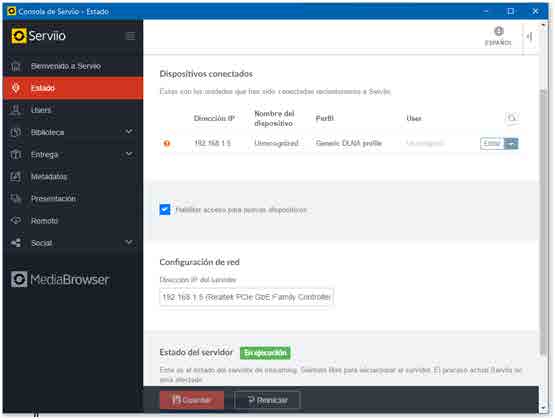Expand the Biblioteca submenu chevron
Viewport: 555px width, 419px height.
pos(129,132)
